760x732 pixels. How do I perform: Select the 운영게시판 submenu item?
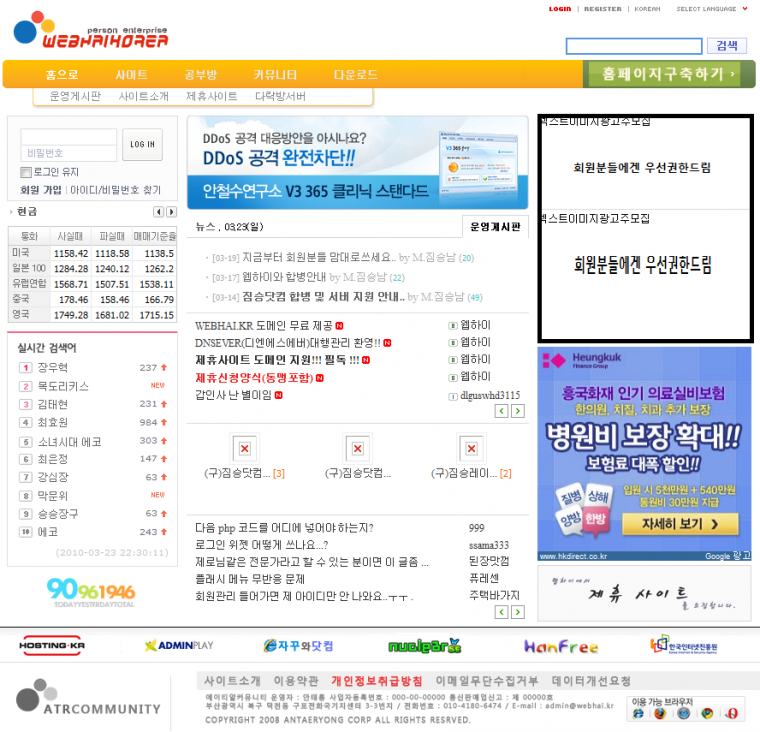coord(75,96)
